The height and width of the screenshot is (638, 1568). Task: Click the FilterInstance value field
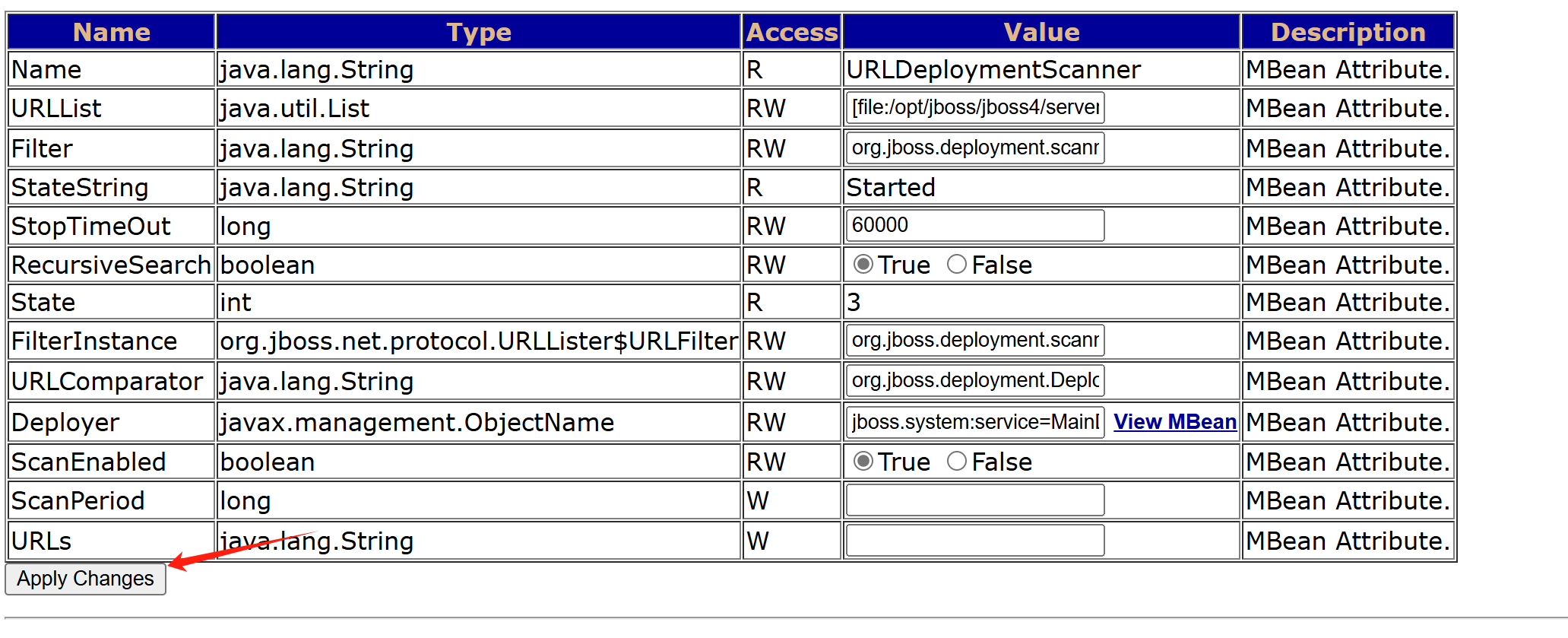pos(975,340)
